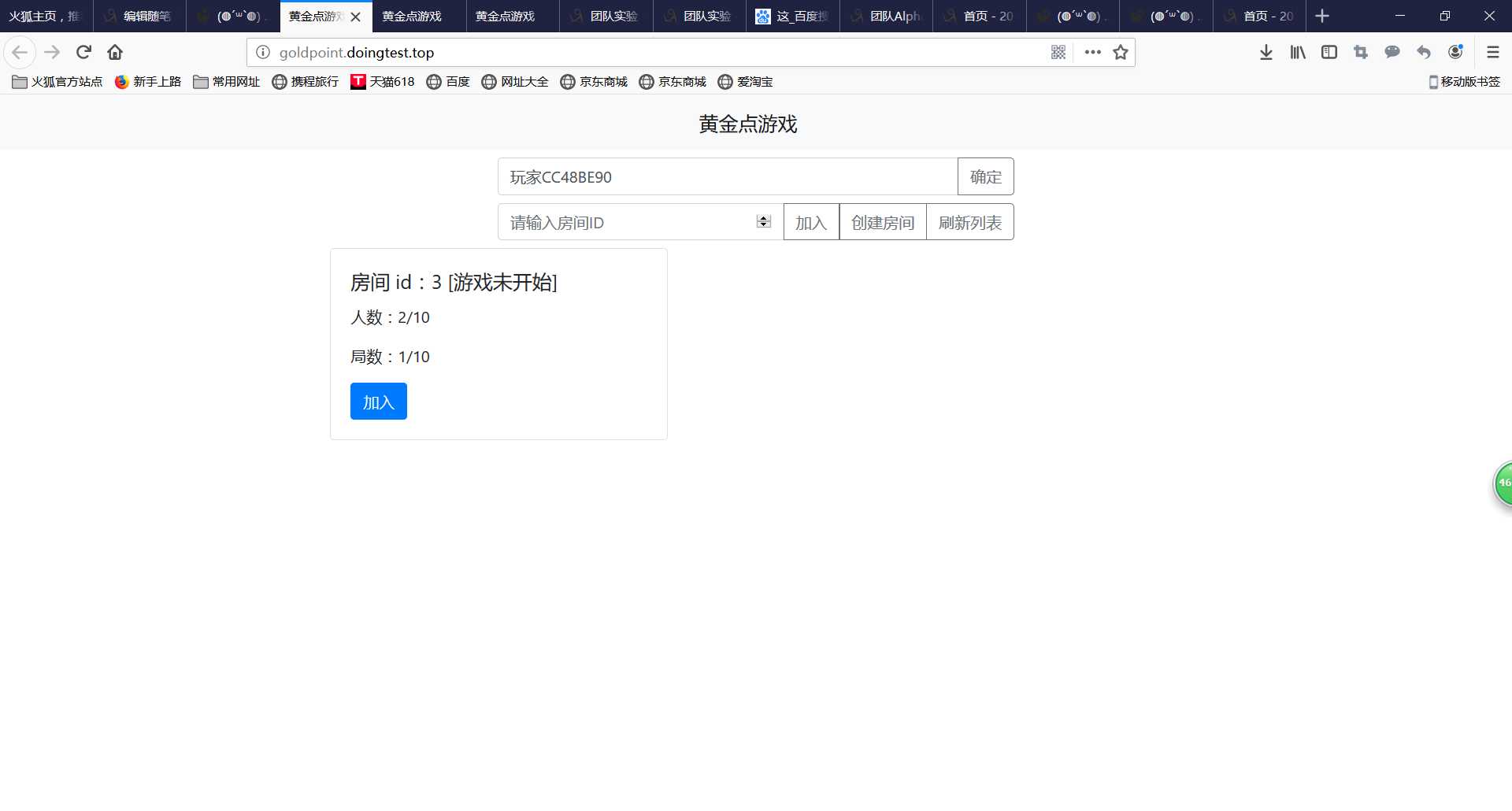1512x811 pixels.
Task: Close the active 黄金点游戏 tab
Action: coord(355,17)
